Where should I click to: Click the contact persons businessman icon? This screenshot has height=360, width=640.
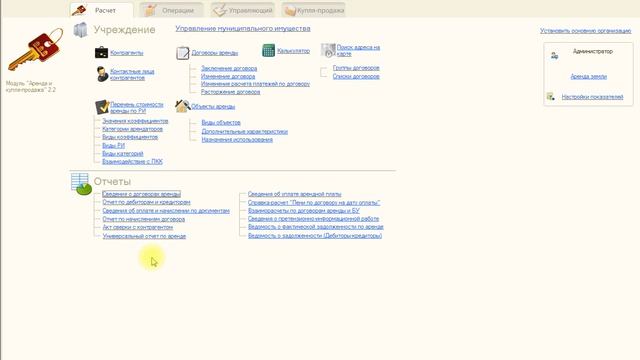[102, 74]
